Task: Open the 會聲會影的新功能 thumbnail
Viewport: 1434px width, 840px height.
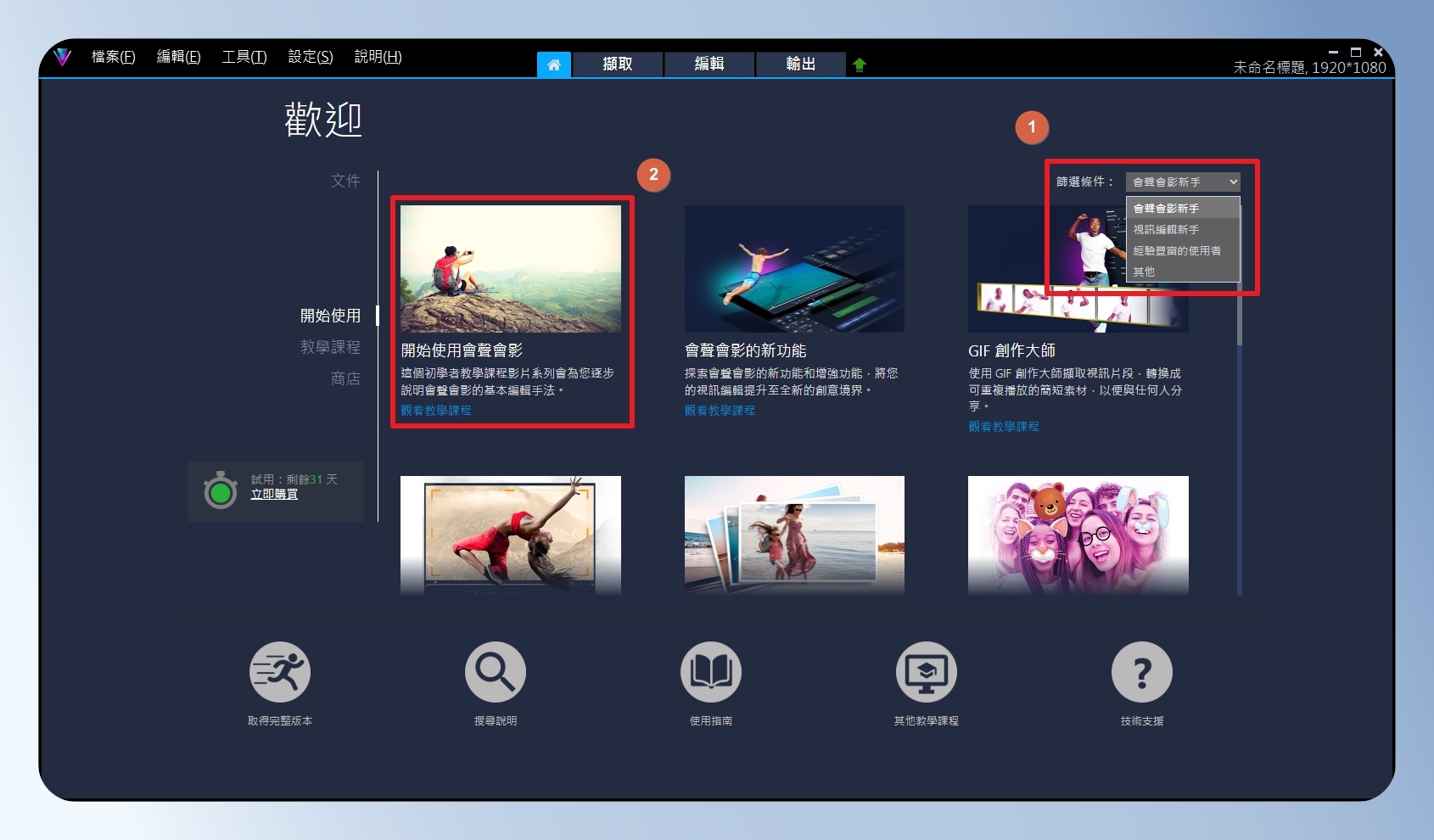Action: (794, 268)
